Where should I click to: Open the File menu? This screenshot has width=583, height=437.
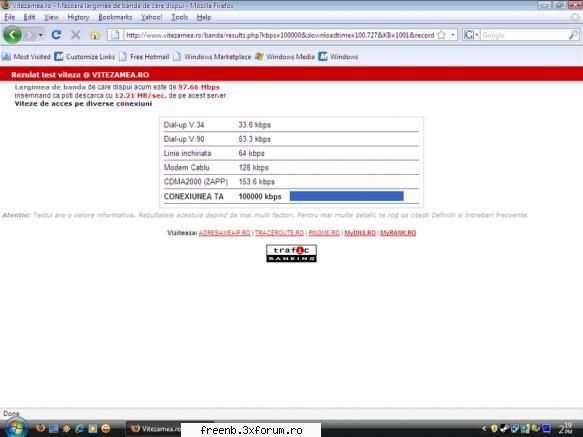click(10, 17)
